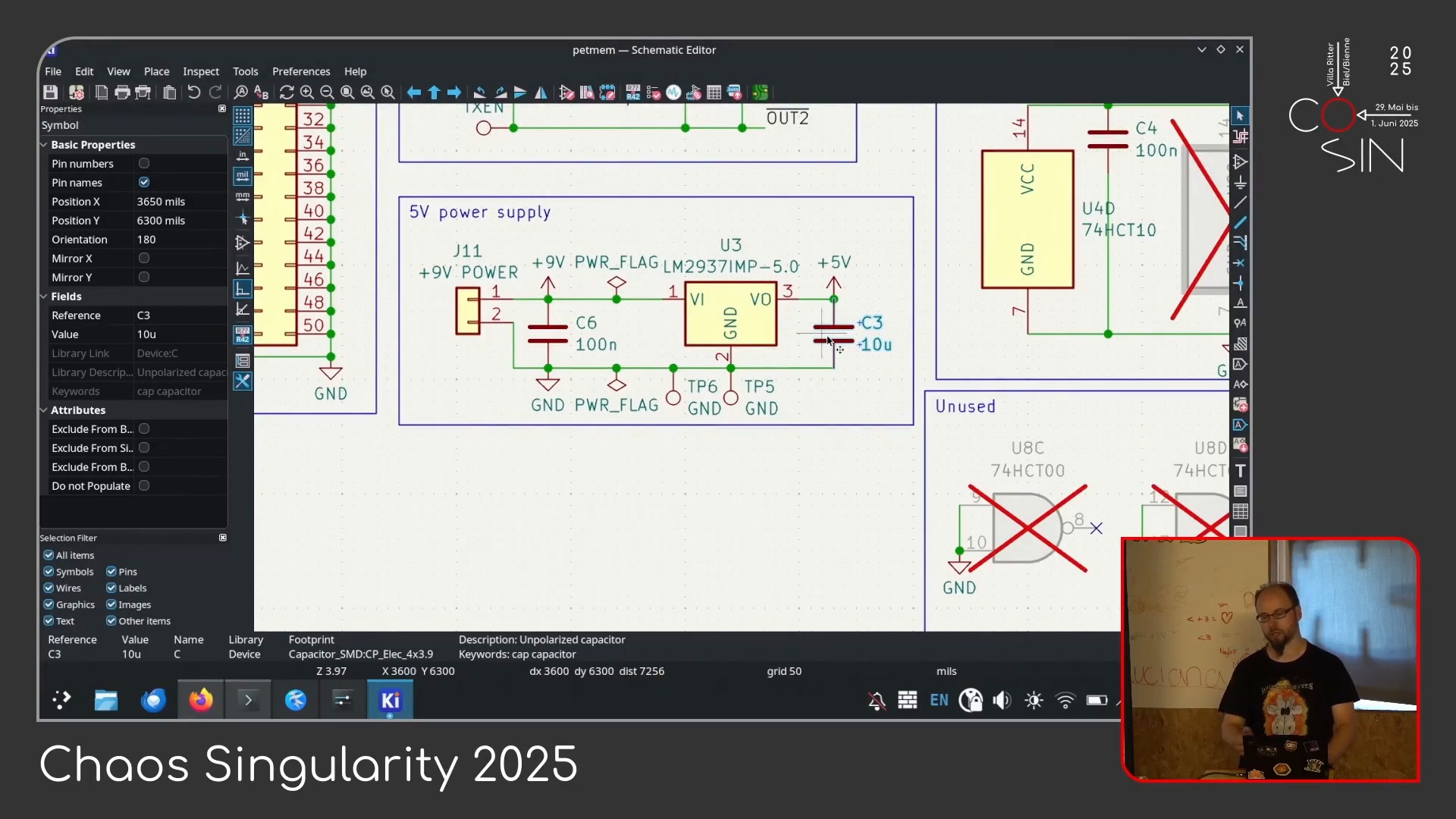The height and width of the screenshot is (819, 1456).
Task: Click the Zoom in icon
Action: [x=306, y=93]
